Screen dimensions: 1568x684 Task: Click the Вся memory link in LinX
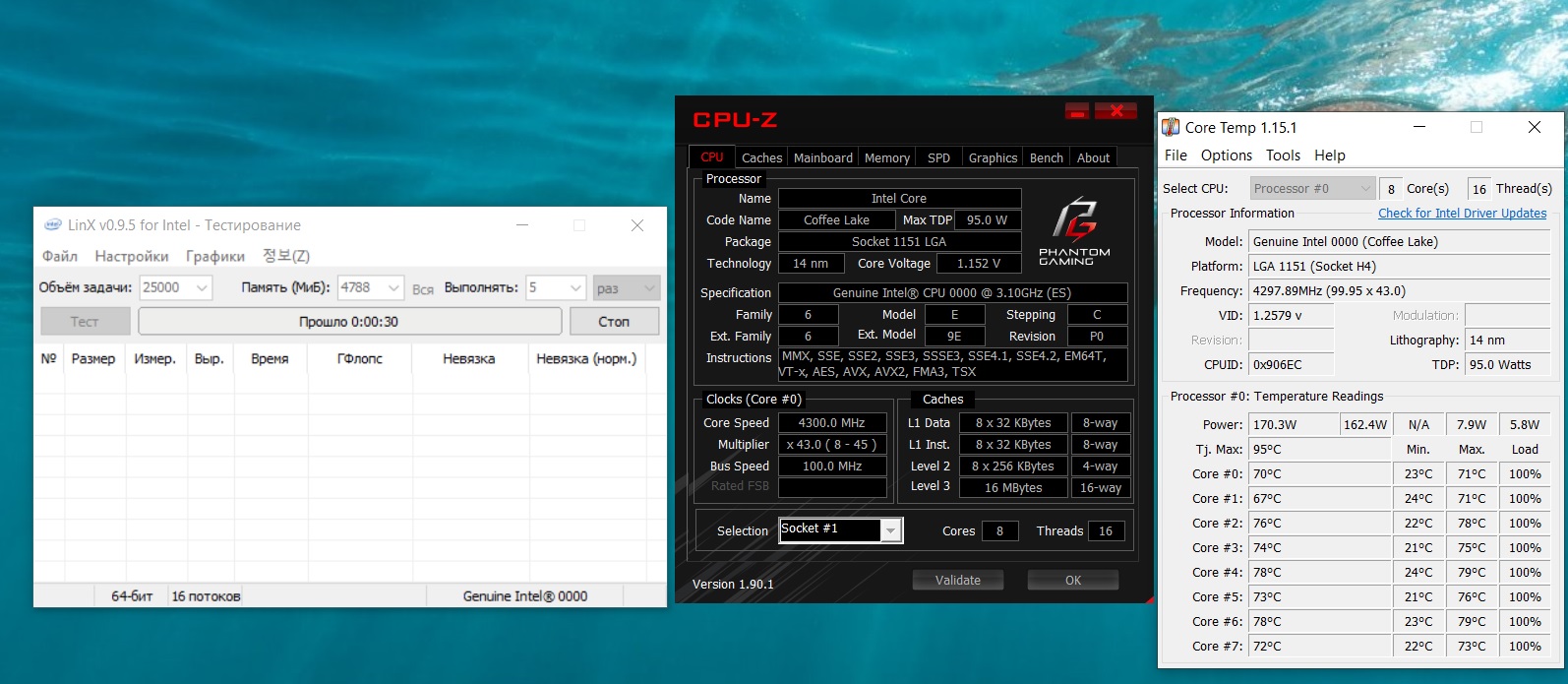[423, 289]
